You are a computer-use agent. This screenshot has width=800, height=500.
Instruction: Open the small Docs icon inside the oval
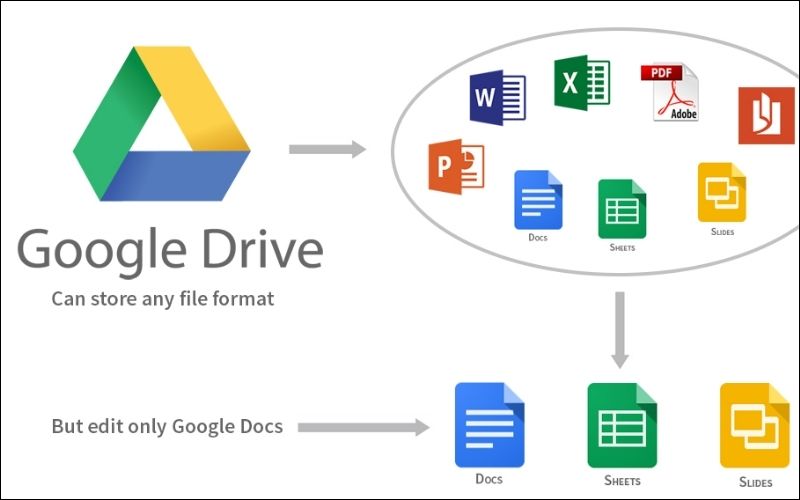(x=537, y=201)
